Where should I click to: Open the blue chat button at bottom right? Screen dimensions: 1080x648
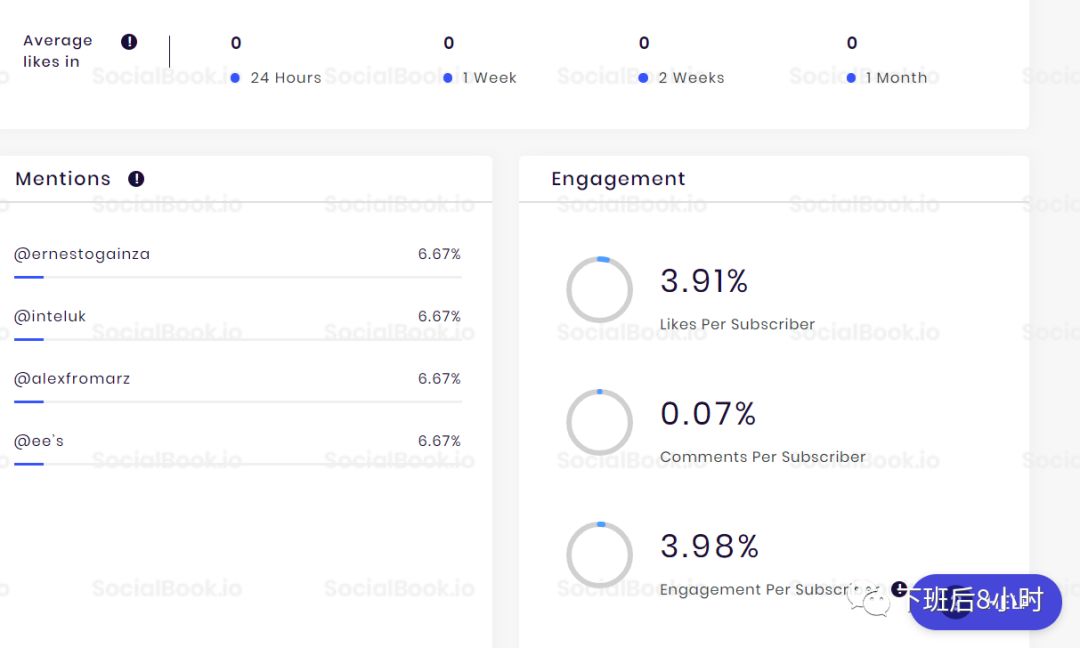coord(985,602)
